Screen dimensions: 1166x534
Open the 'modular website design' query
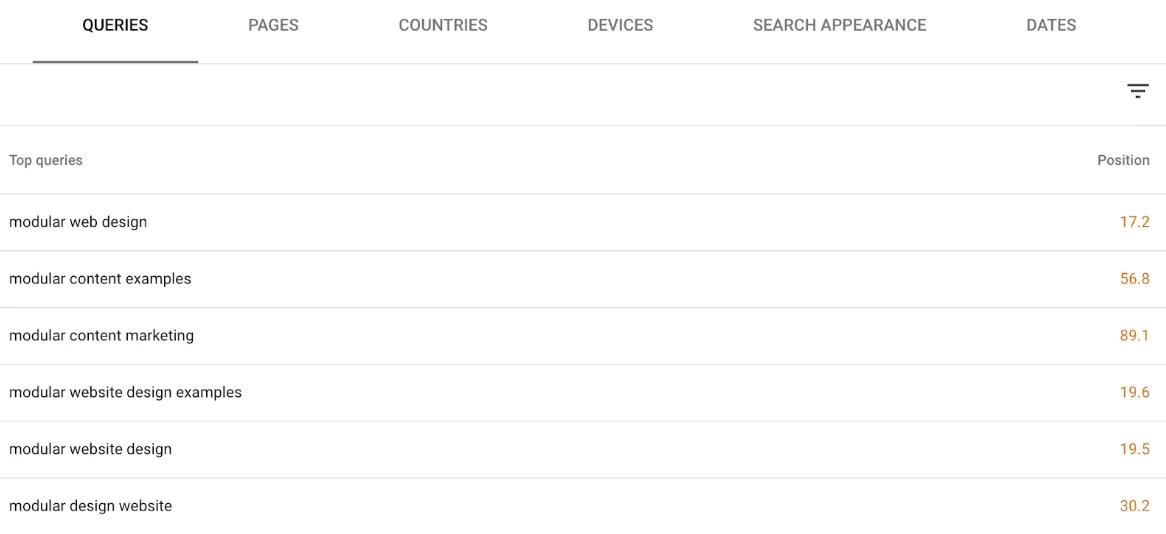(90, 450)
